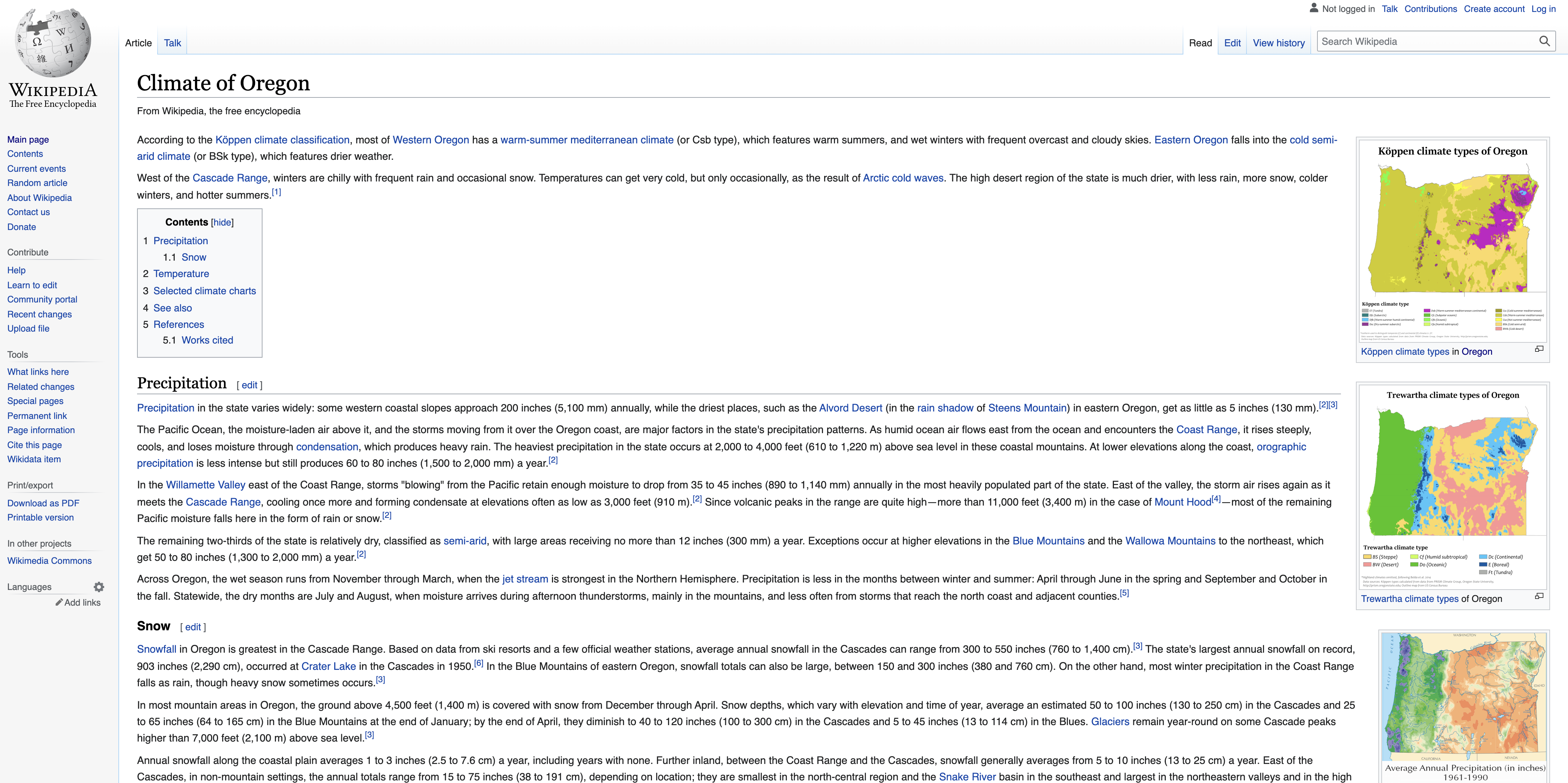
Task: Open Printable version link
Action: tap(40, 517)
